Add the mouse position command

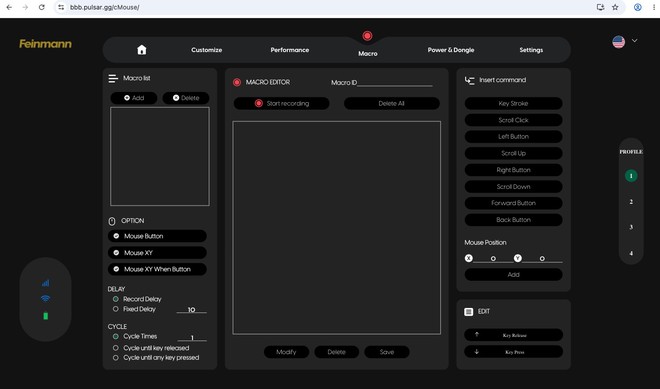(514, 274)
